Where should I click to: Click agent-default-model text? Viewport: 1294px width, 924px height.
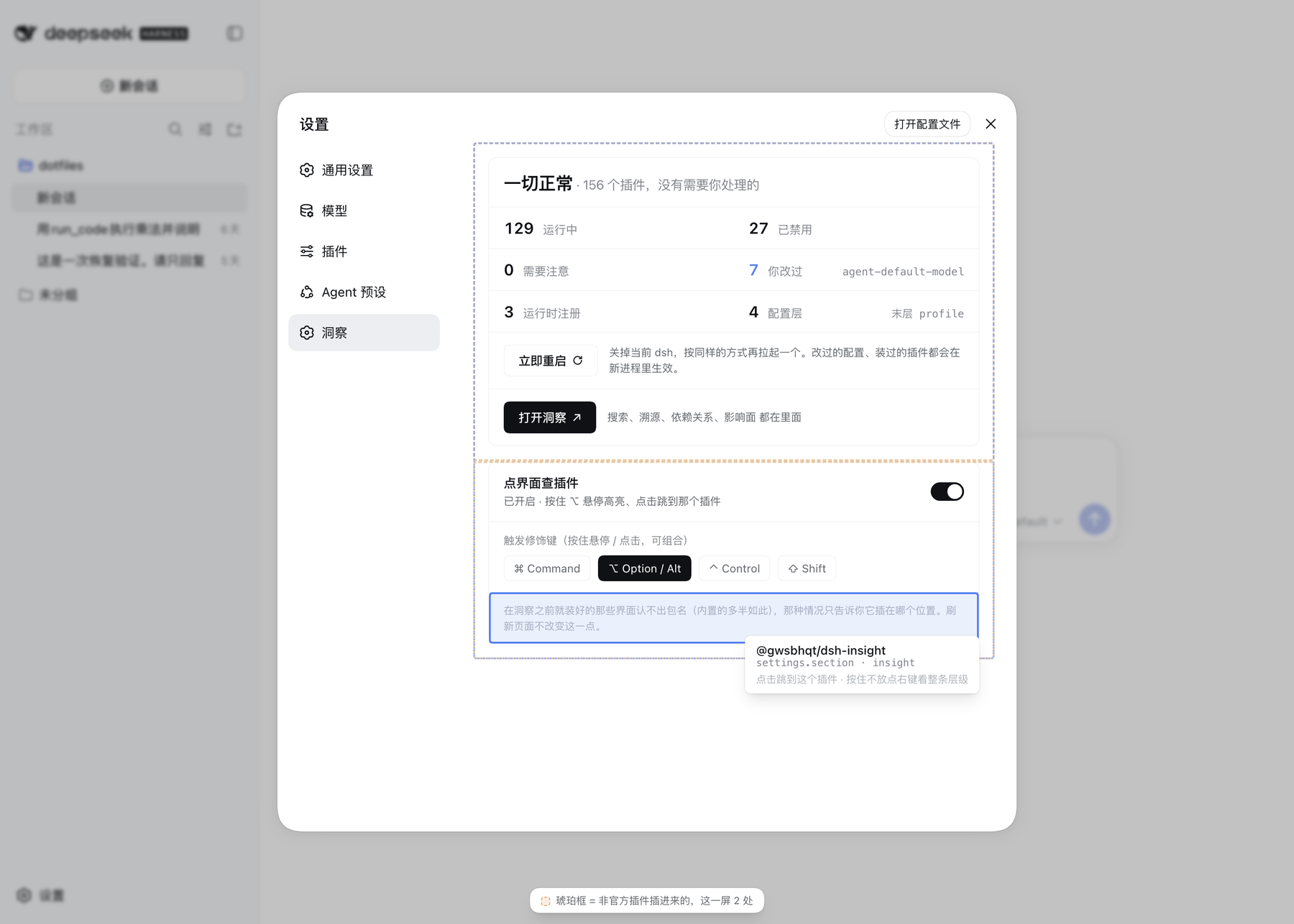[x=903, y=272]
